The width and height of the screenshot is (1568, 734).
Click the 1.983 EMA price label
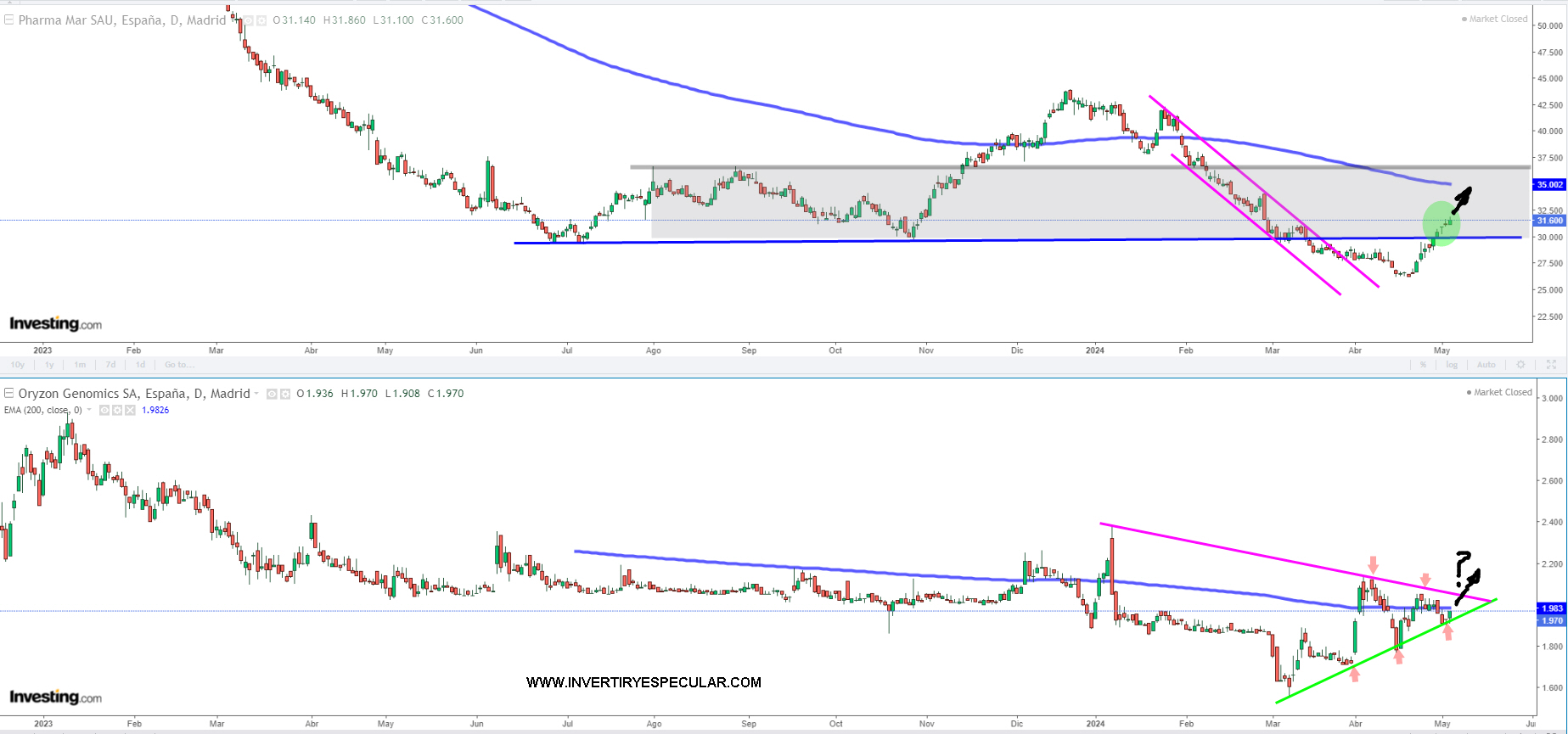1551,608
